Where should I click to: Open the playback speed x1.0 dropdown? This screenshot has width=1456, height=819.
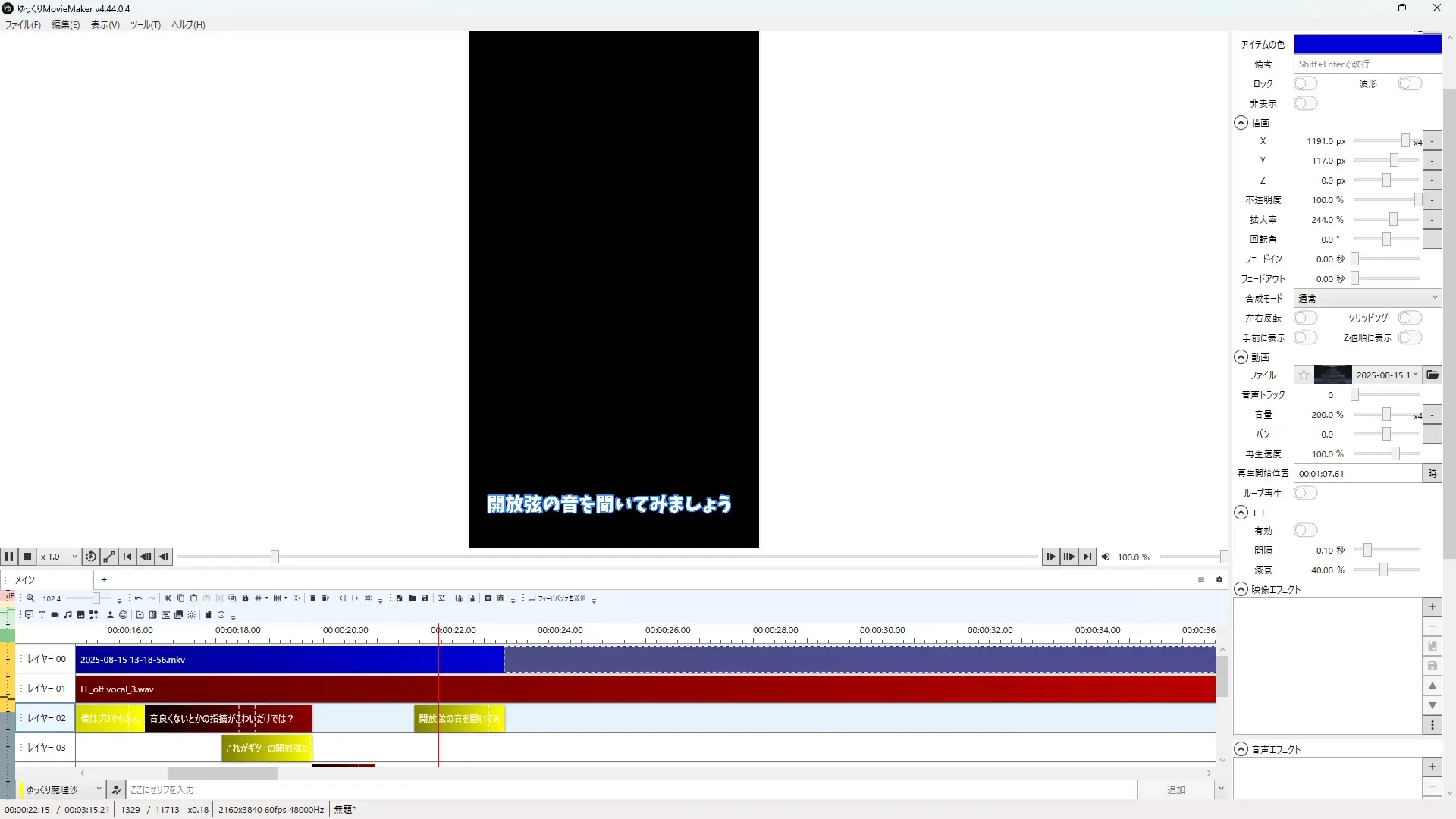(x=59, y=557)
